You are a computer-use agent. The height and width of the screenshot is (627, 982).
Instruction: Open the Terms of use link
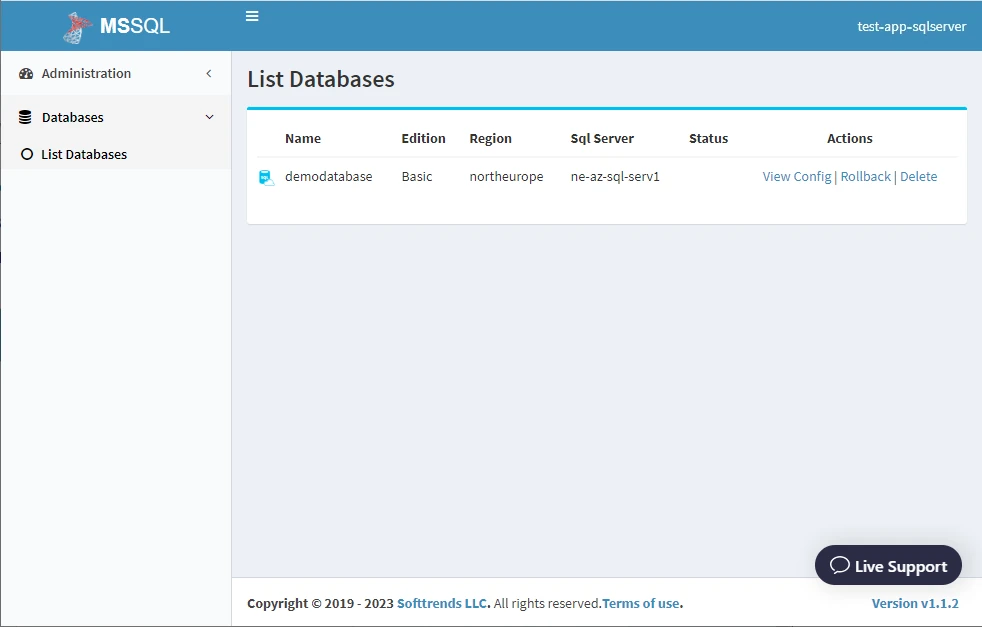(x=641, y=603)
